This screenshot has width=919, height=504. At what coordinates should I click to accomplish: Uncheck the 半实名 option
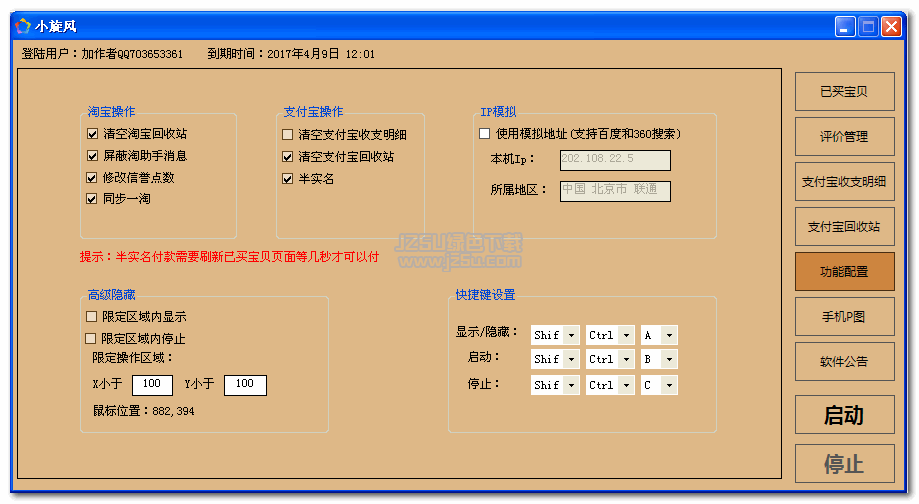click(287, 179)
